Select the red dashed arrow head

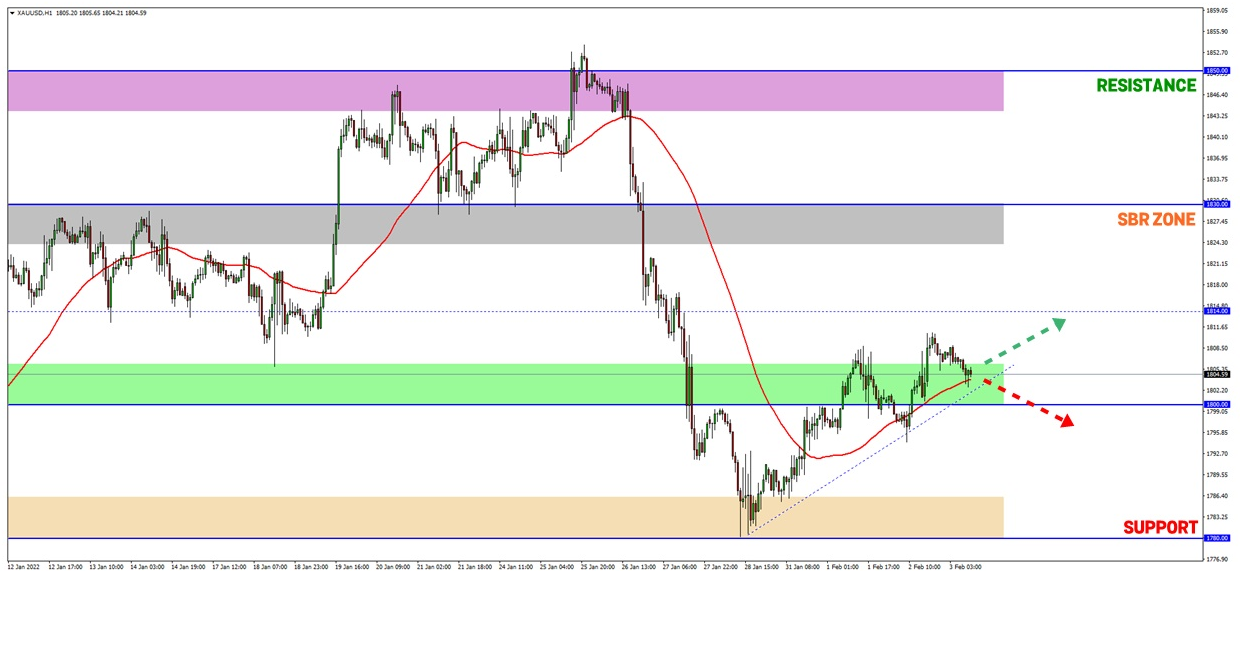pos(1066,423)
